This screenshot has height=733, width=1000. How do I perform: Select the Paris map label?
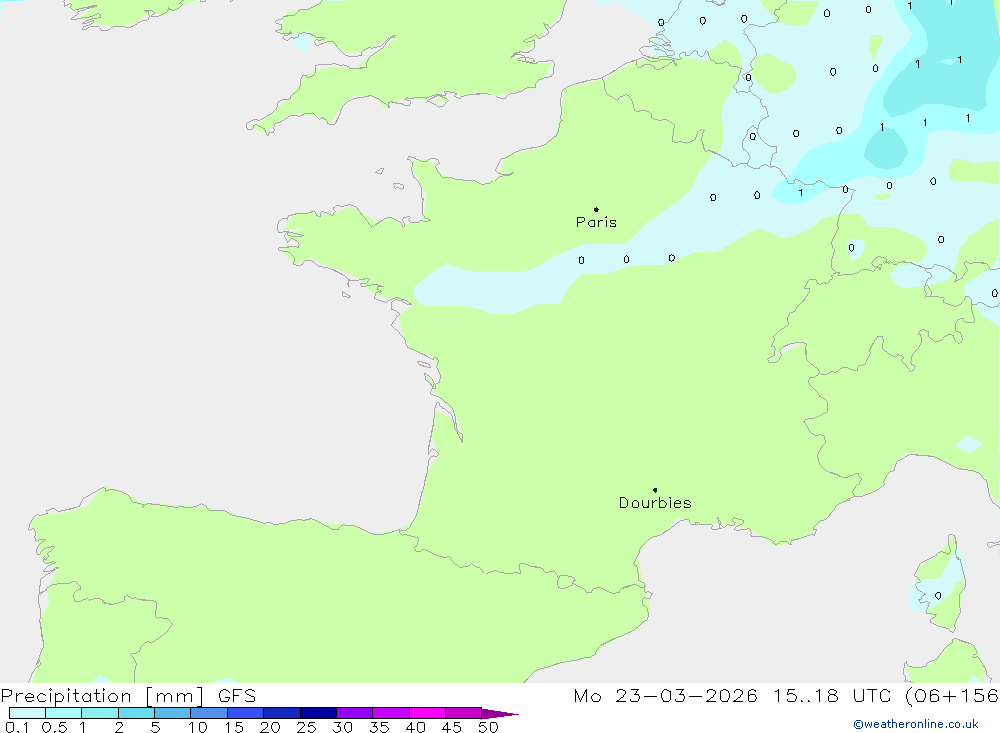596,223
